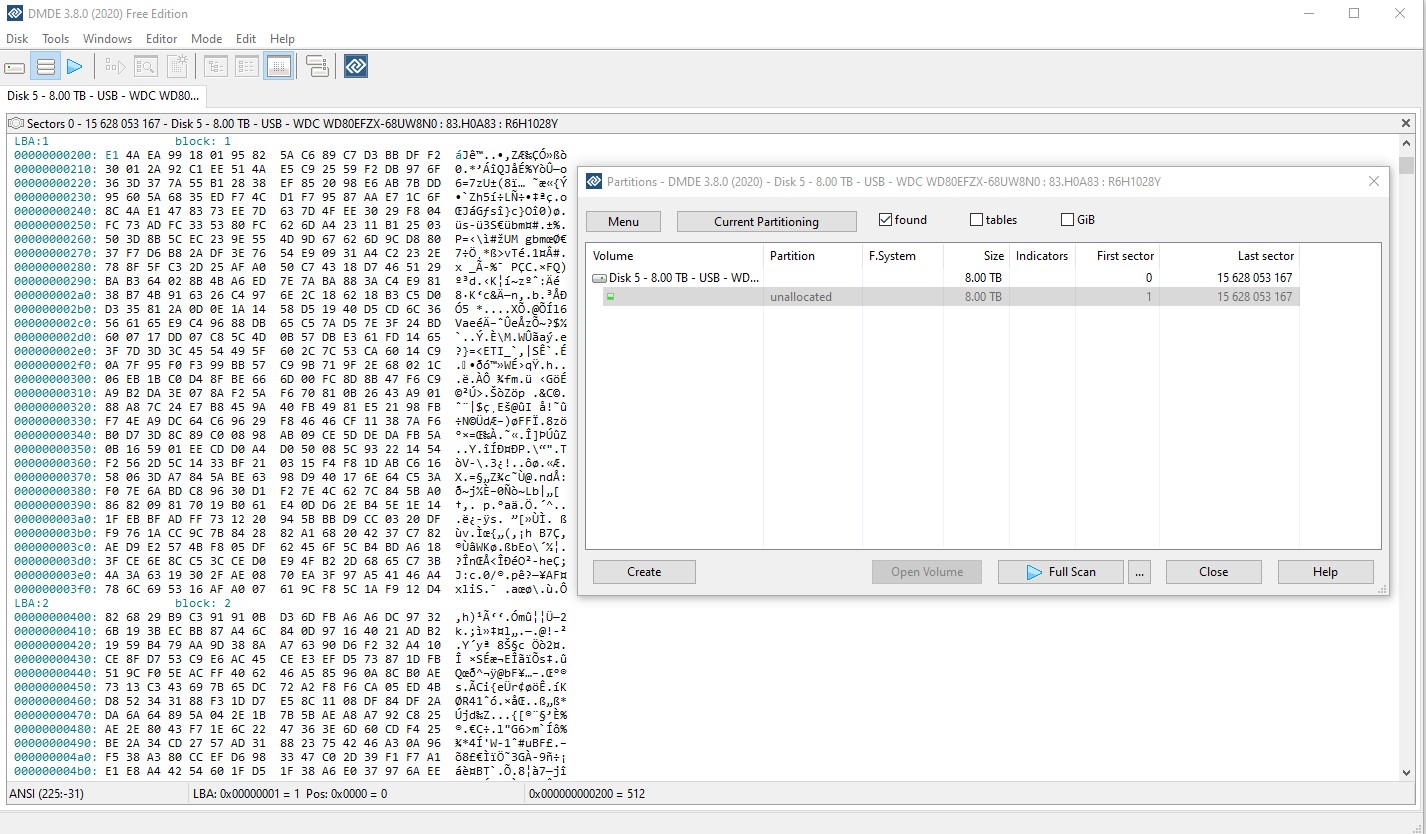The width and height of the screenshot is (1426, 834).
Task: Click the Menu button in Partitions dialog
Action: tap(623, 222)
